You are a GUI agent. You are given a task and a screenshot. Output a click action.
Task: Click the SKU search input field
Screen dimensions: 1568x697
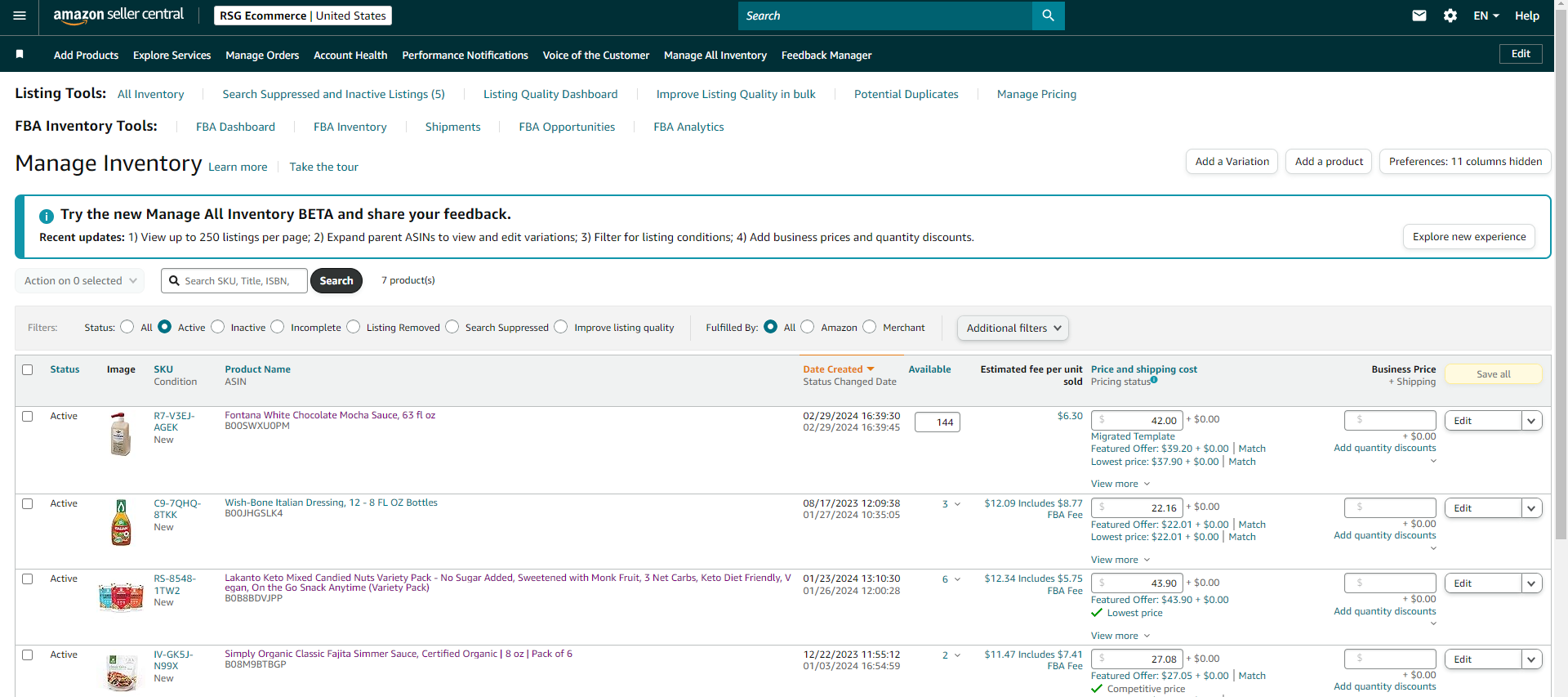coord(234,280)
